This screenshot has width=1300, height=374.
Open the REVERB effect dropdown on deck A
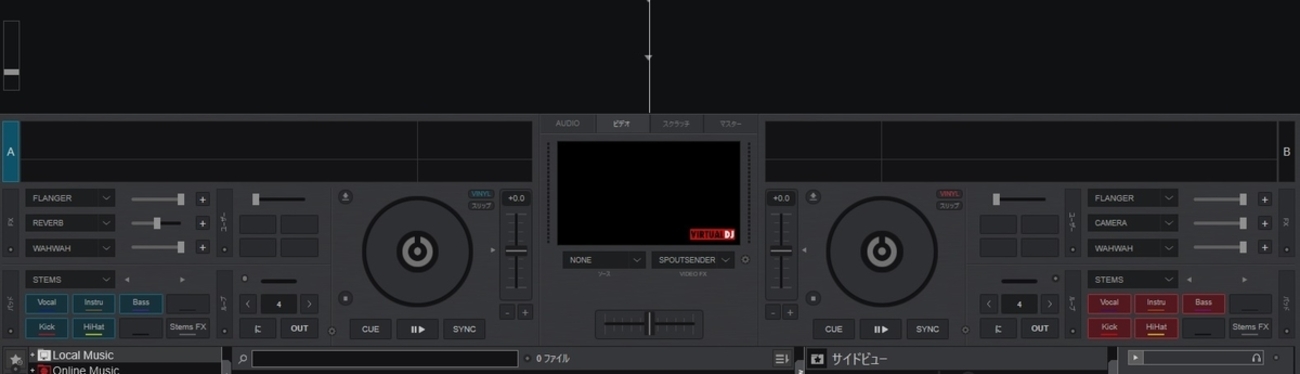click(x=70, y=223)
